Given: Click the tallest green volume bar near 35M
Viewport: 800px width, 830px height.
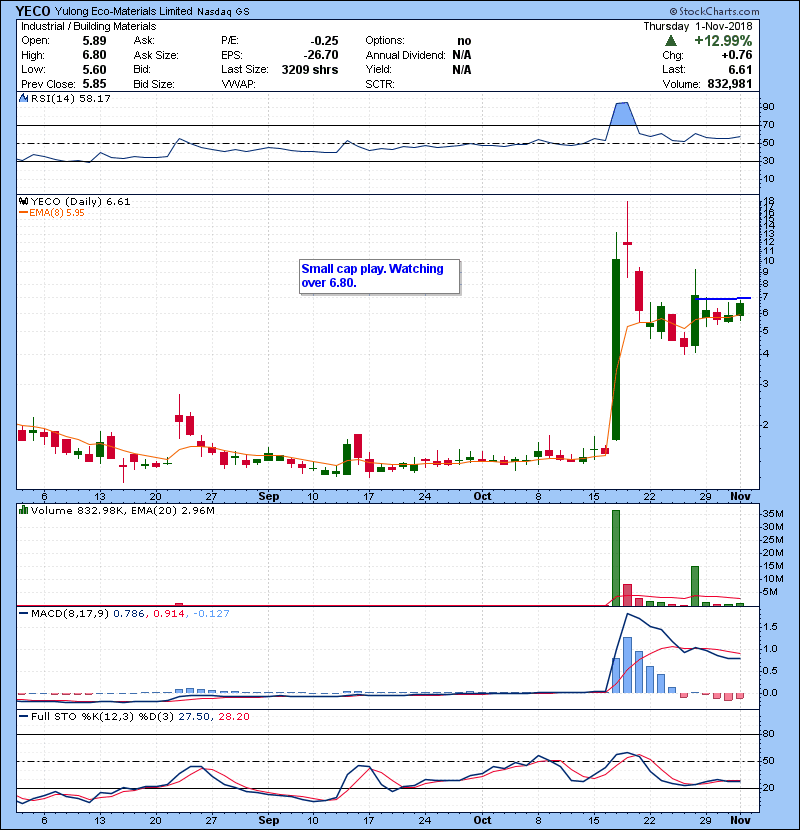Looking at the screenshot, I should tap(616, 558).
